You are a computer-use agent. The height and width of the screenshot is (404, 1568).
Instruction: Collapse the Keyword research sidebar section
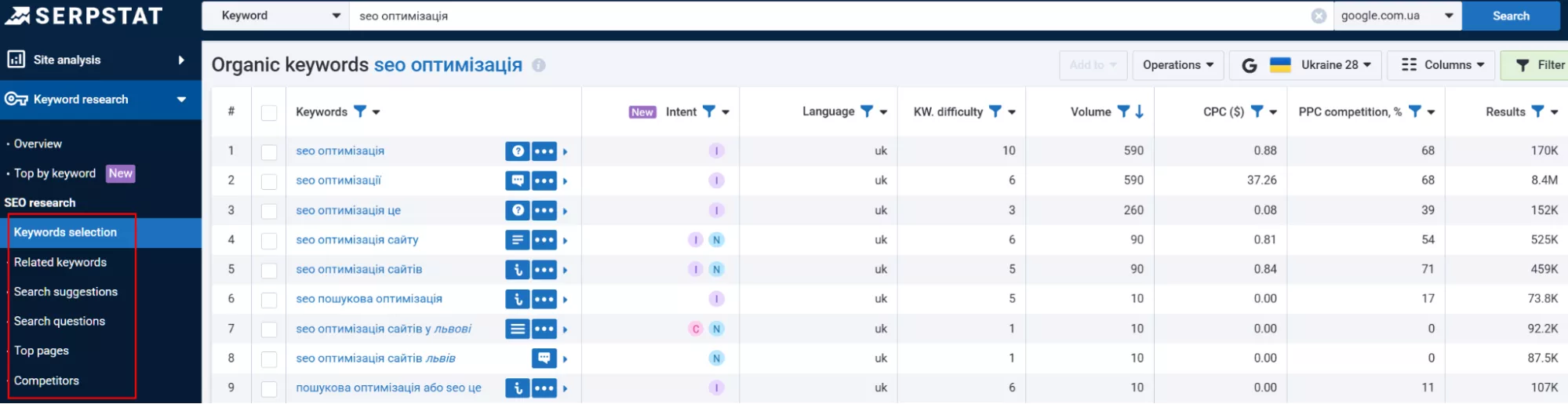pos(181,100)
